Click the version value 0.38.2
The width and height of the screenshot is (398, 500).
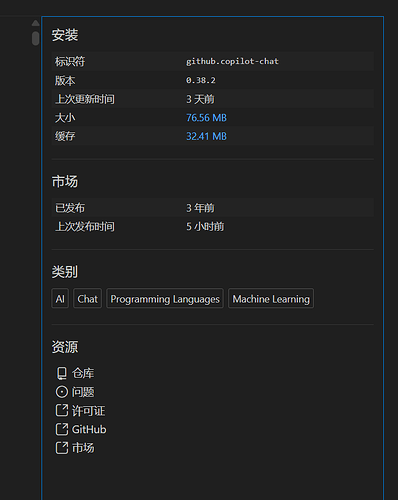coord(201,80)
